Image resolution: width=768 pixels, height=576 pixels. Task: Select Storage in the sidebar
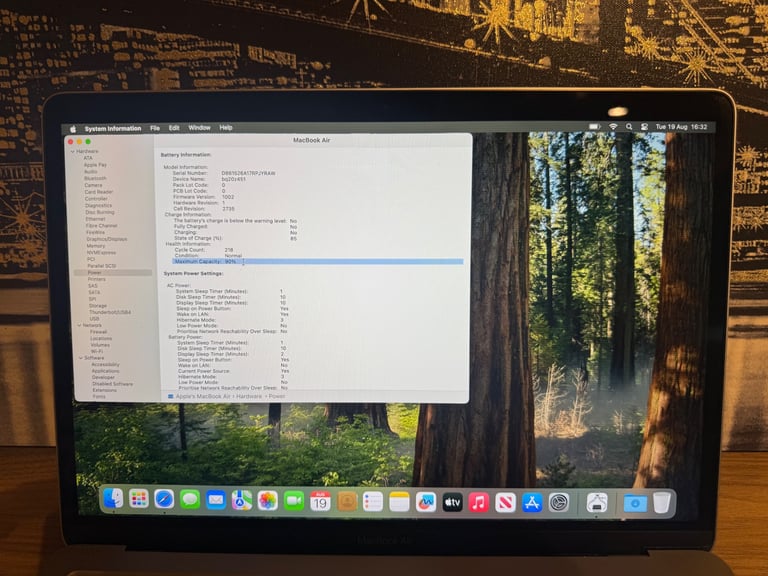click(x=98, y=306)
